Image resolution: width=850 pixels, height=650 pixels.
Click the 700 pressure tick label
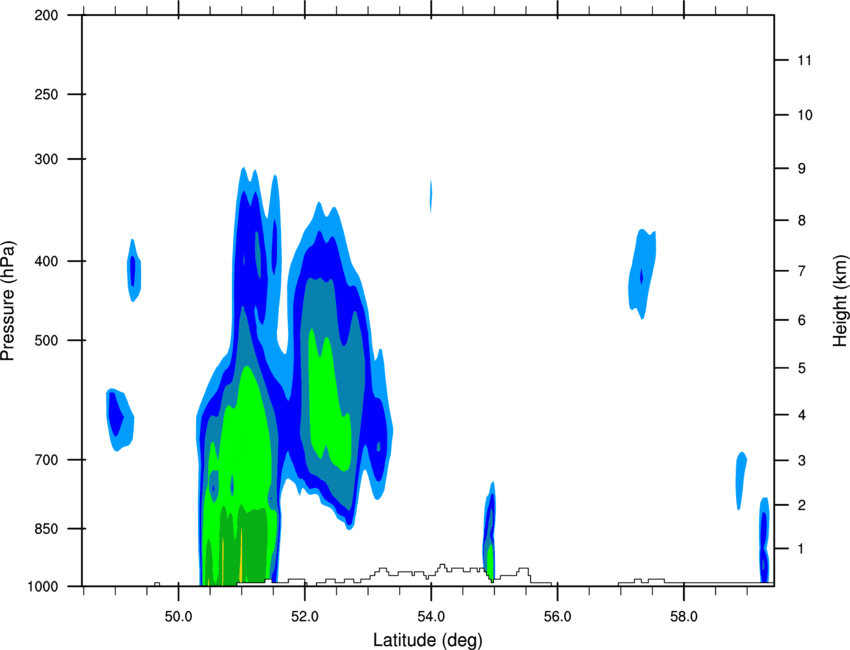click(x=46, y=460)
